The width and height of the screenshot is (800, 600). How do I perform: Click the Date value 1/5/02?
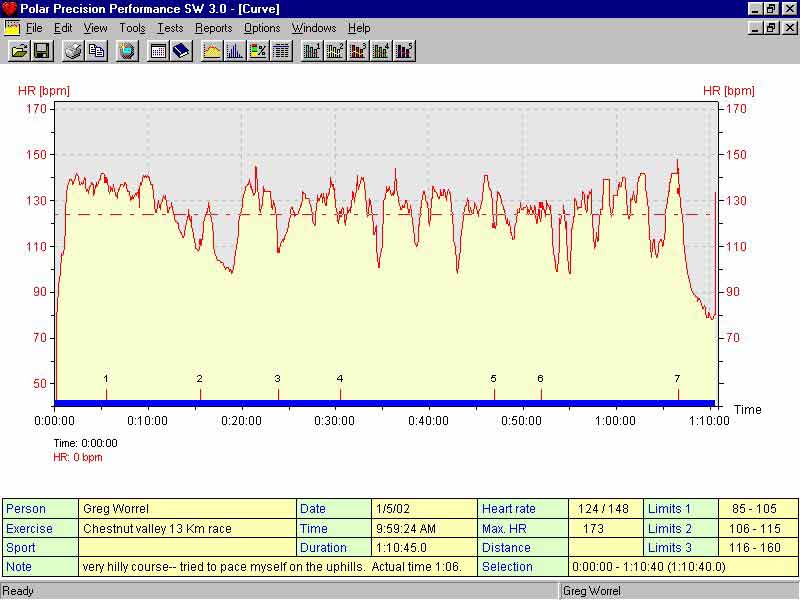click(424, 509)
